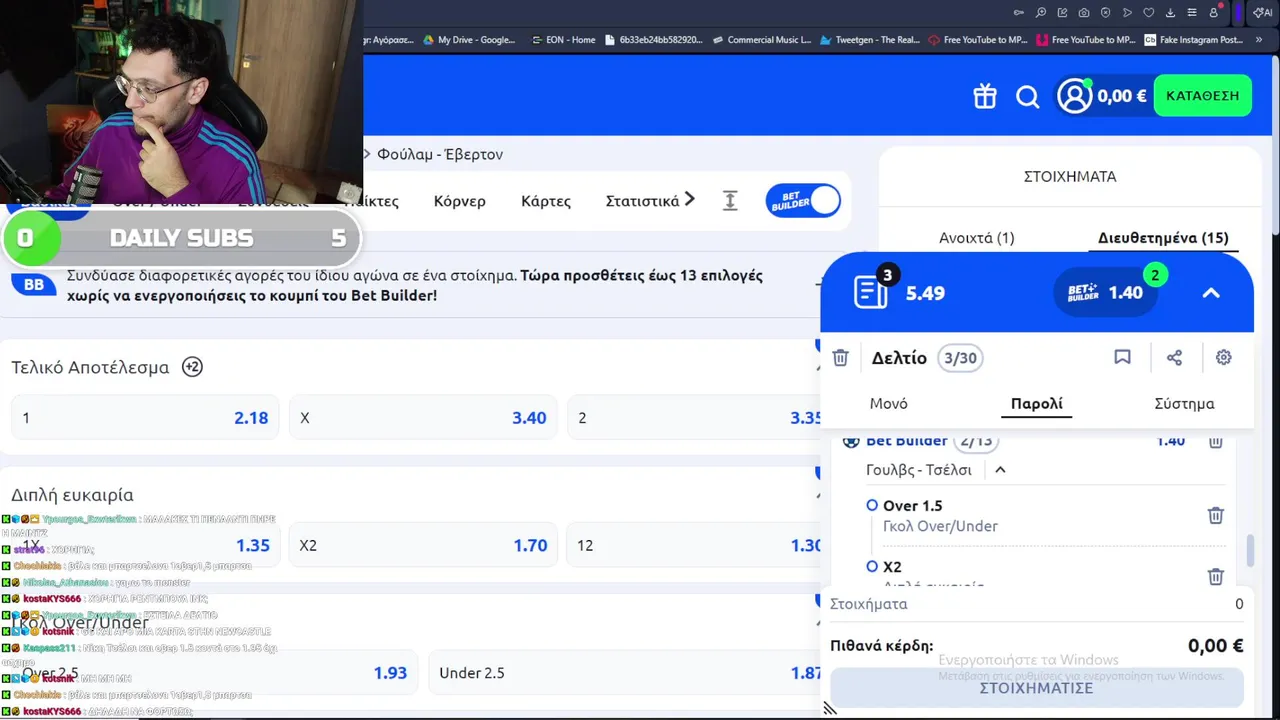Show more market tabs with right chevron
Image resolution: width=1280 pixels, height=720 pixels.
689,200
